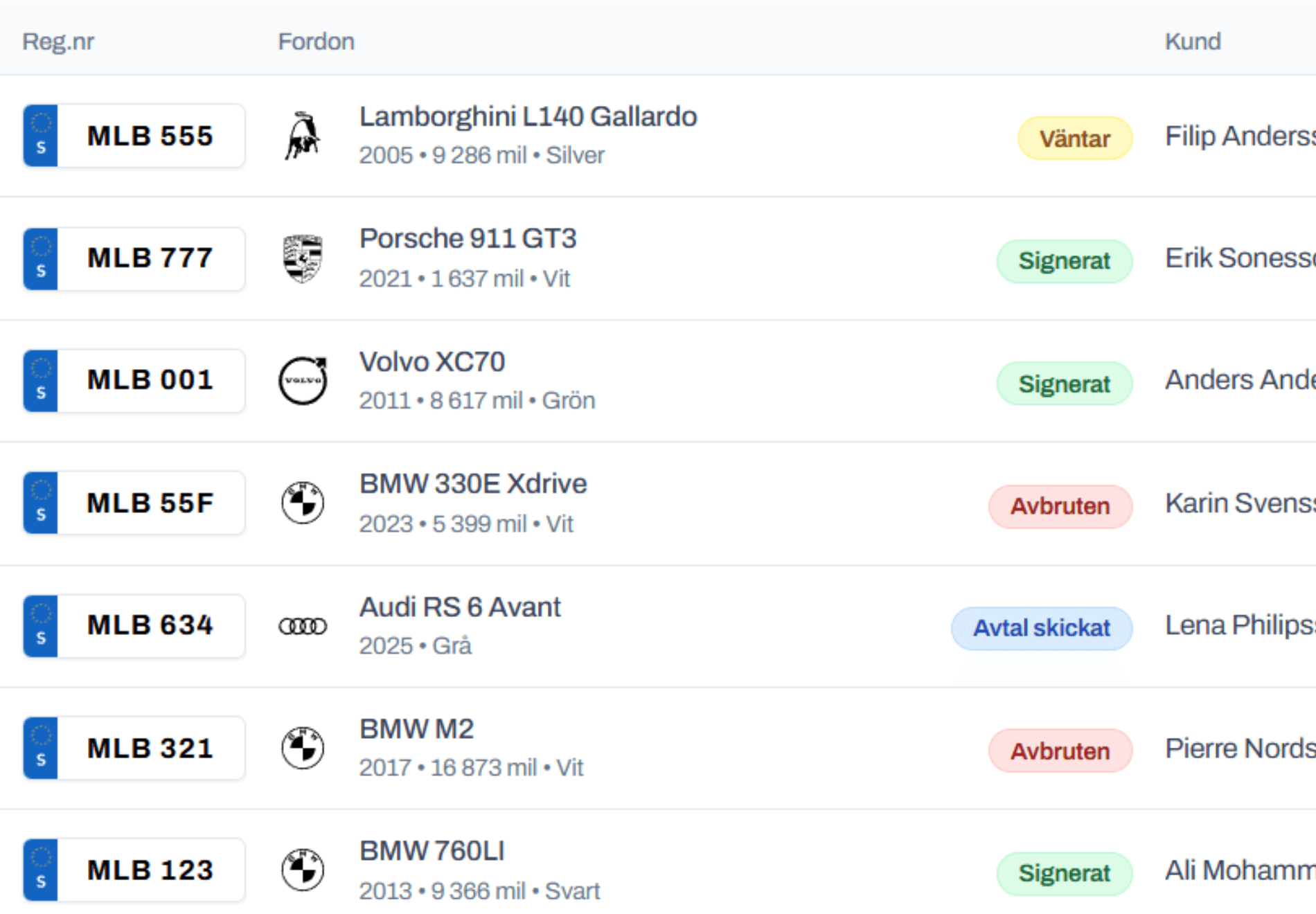Sort by the Fordon column header

coord(317,42)
